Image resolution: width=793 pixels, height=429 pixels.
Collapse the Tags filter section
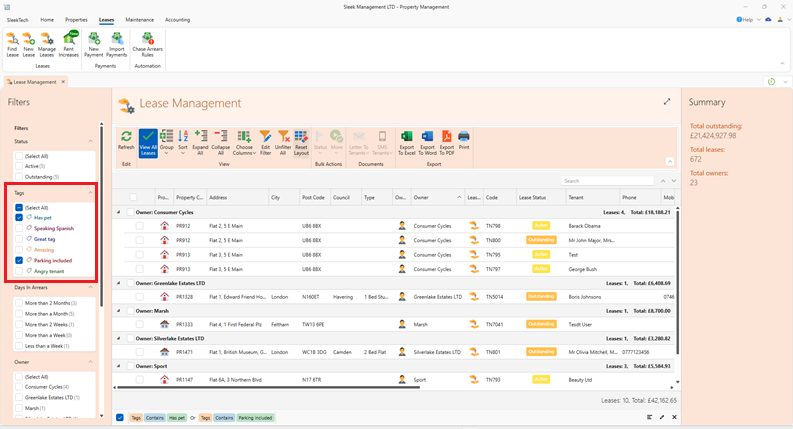(91, 193)
